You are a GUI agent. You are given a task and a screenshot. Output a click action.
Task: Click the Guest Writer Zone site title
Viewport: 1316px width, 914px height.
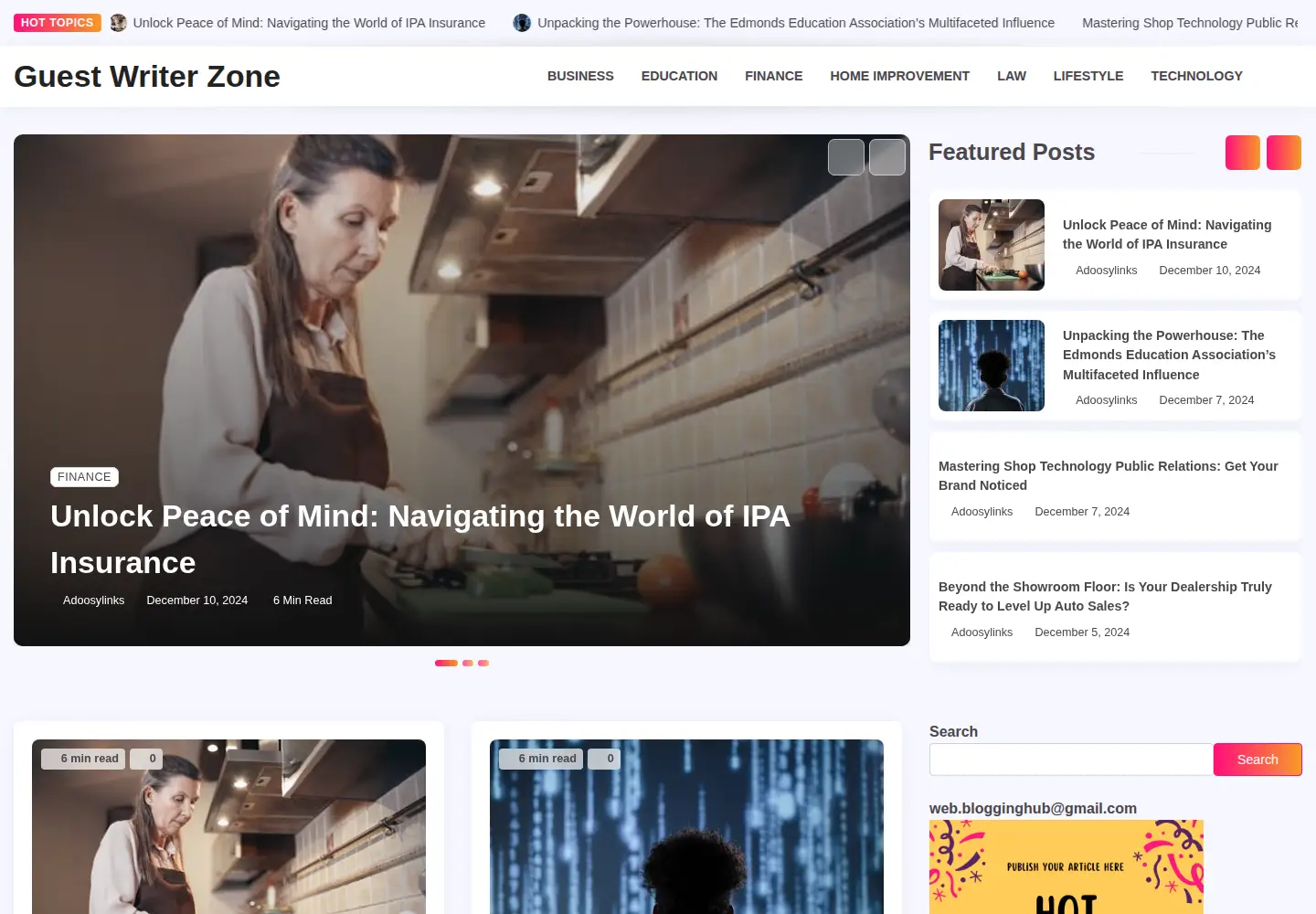pyautogui.click(x=147, y=77)
